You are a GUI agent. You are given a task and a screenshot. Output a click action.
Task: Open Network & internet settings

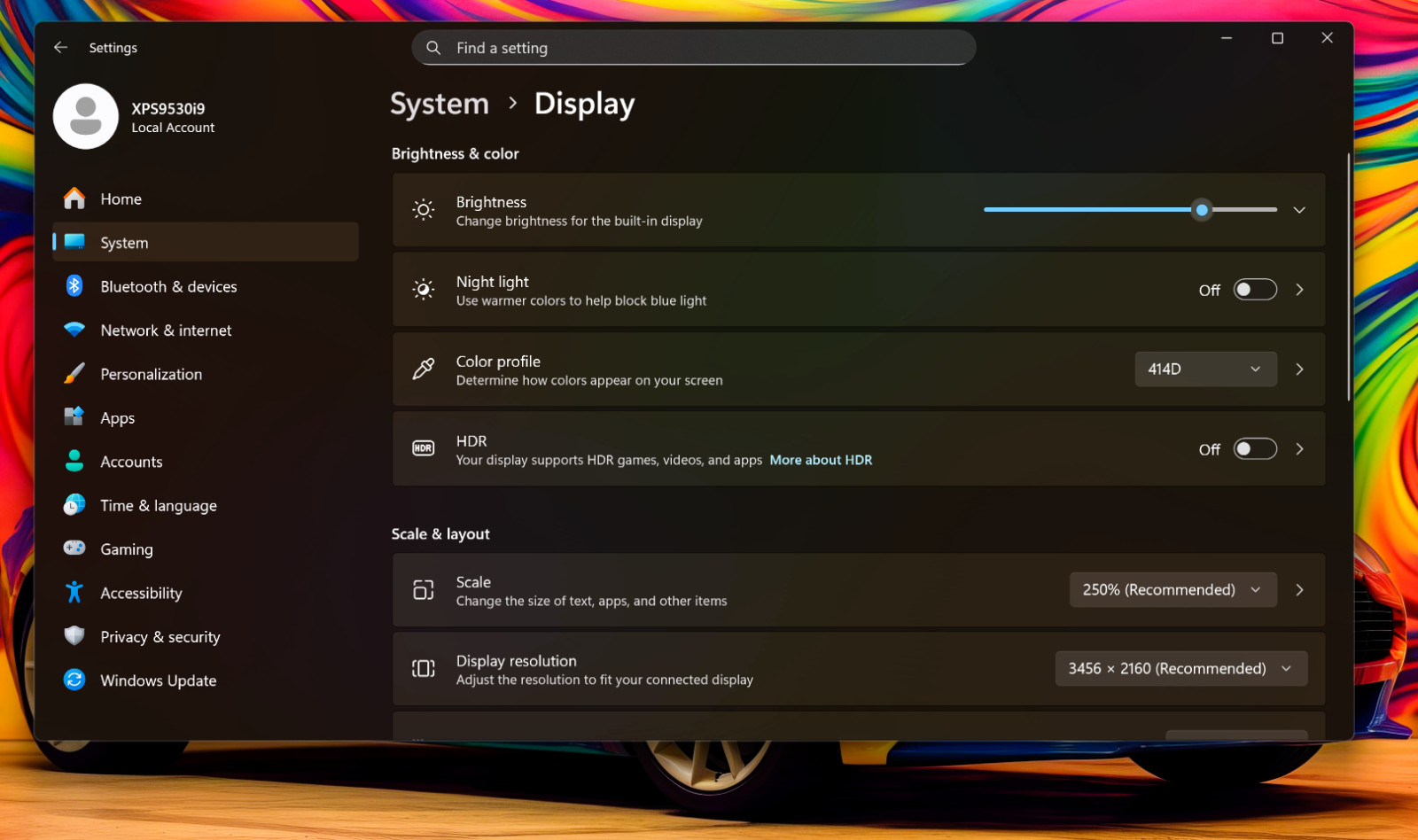pos(206,330)
